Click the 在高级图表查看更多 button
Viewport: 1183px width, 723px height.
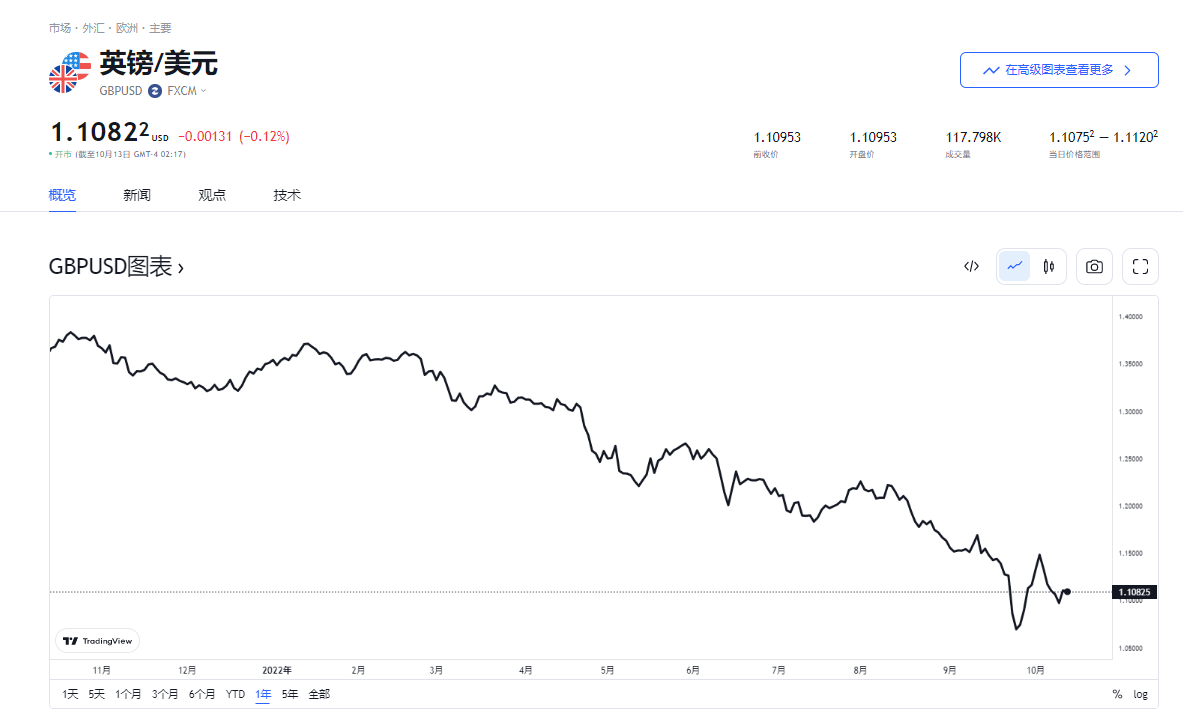point(1059,69)
